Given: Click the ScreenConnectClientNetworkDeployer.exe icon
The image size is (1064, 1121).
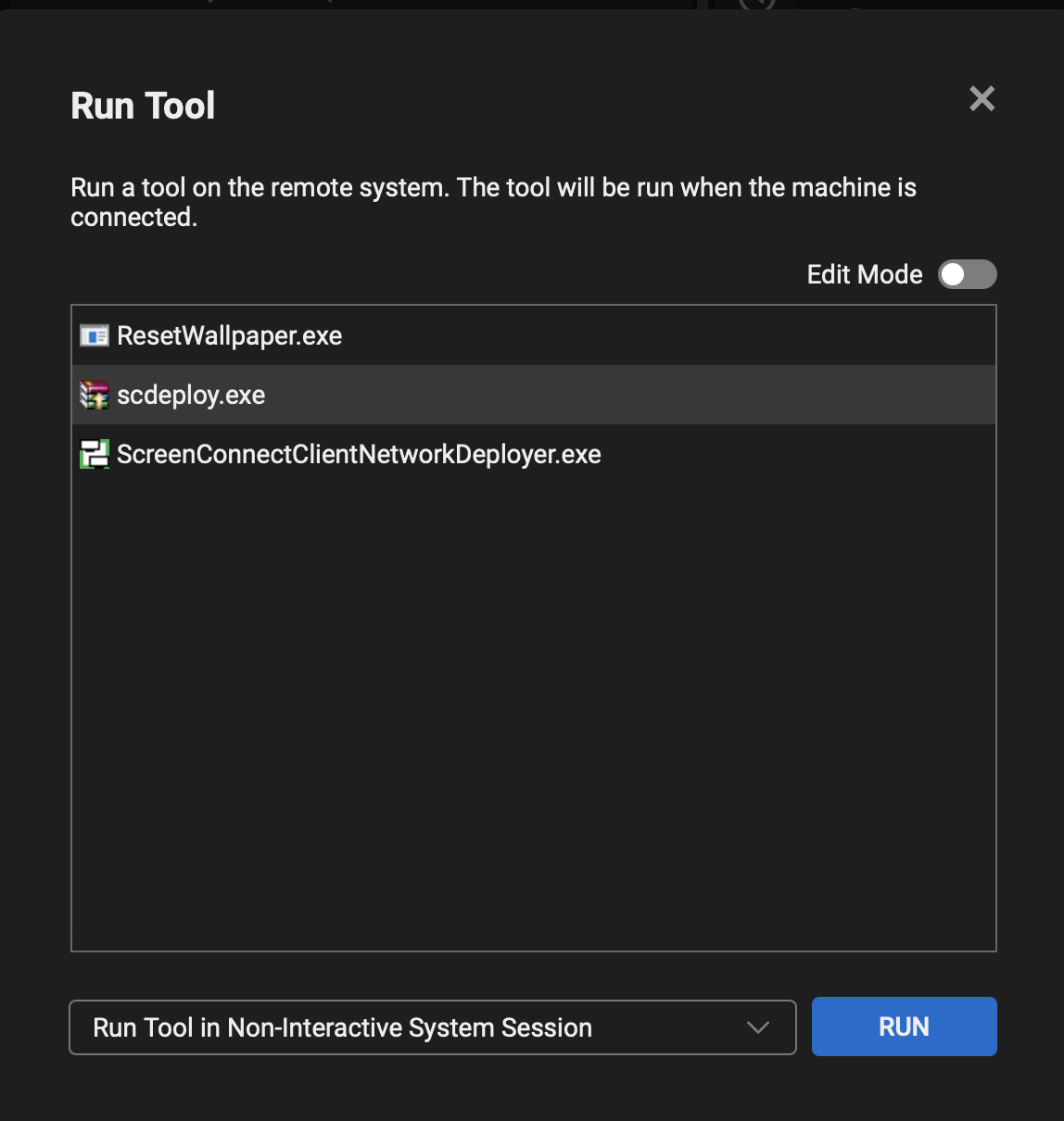Looking at the screenshot, I should [95, 454].
